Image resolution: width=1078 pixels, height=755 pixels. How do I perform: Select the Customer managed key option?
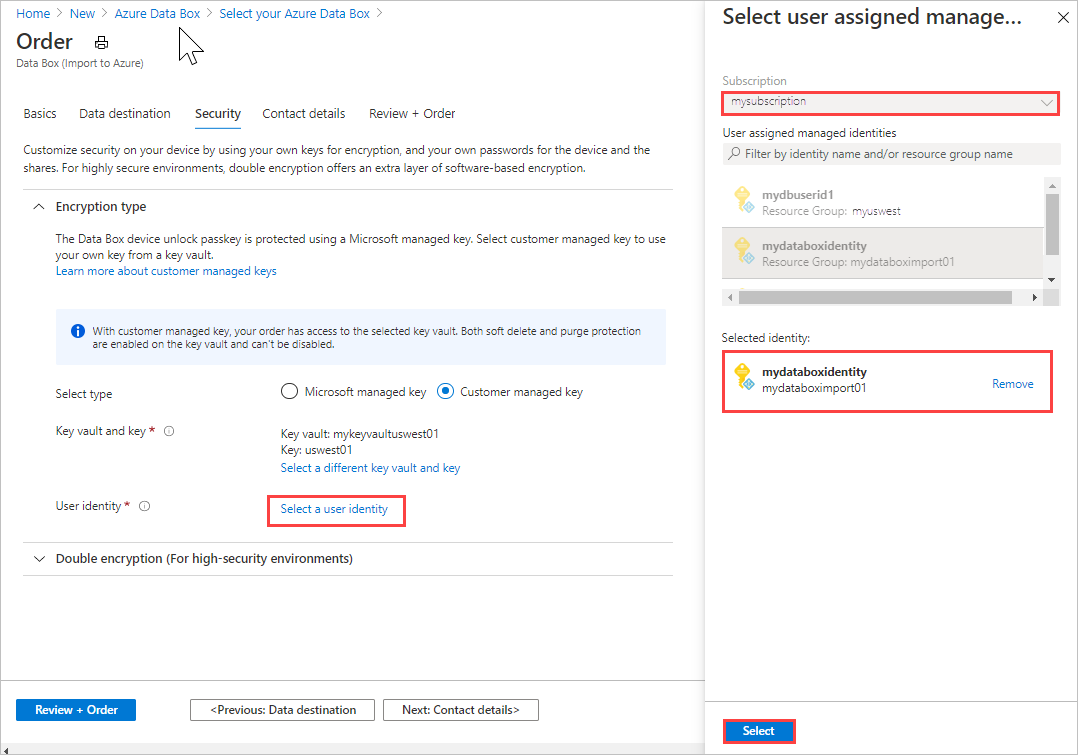[445, 391]
